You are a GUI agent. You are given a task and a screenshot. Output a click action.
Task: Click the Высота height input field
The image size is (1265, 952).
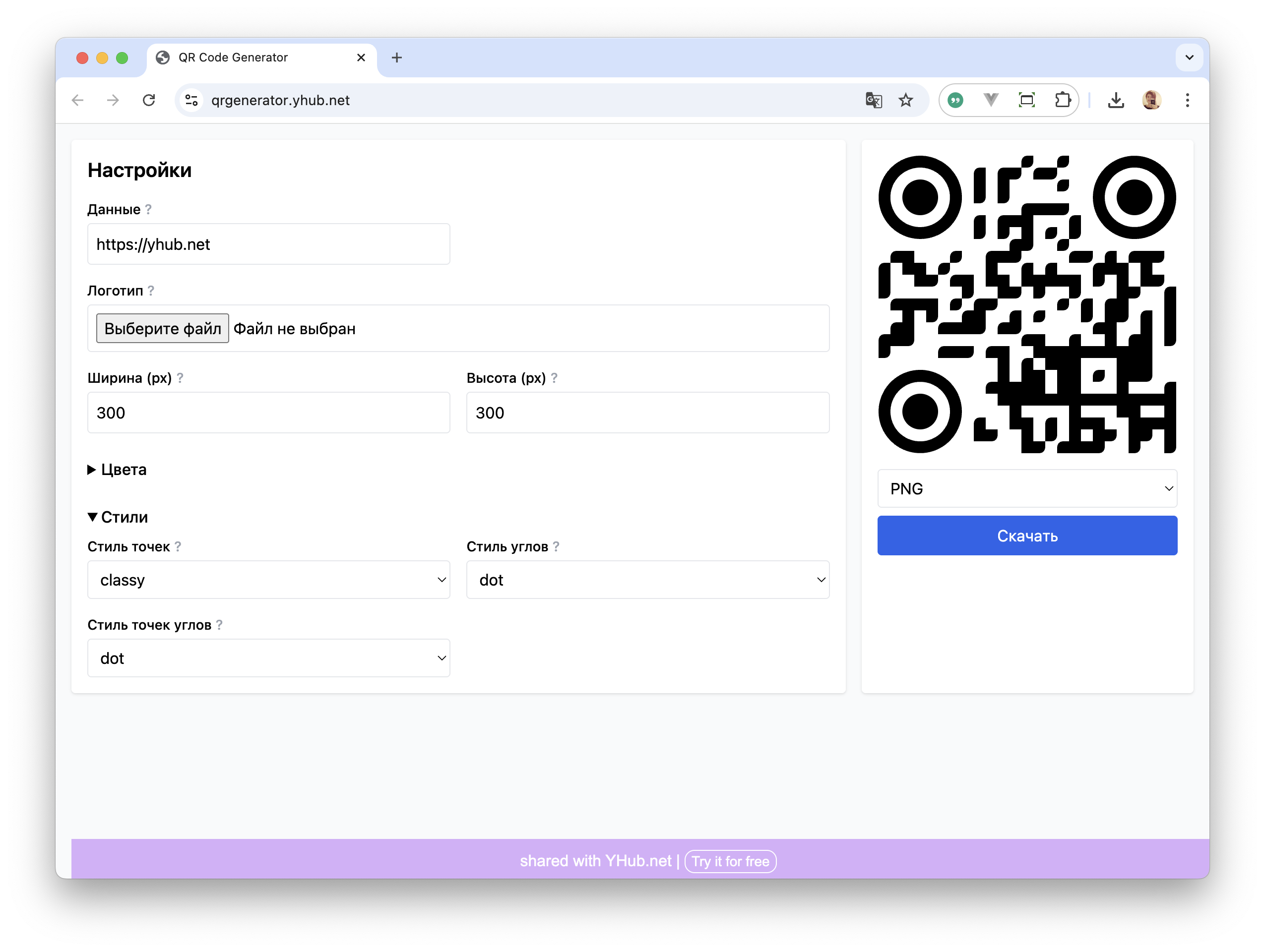(647, 413)
